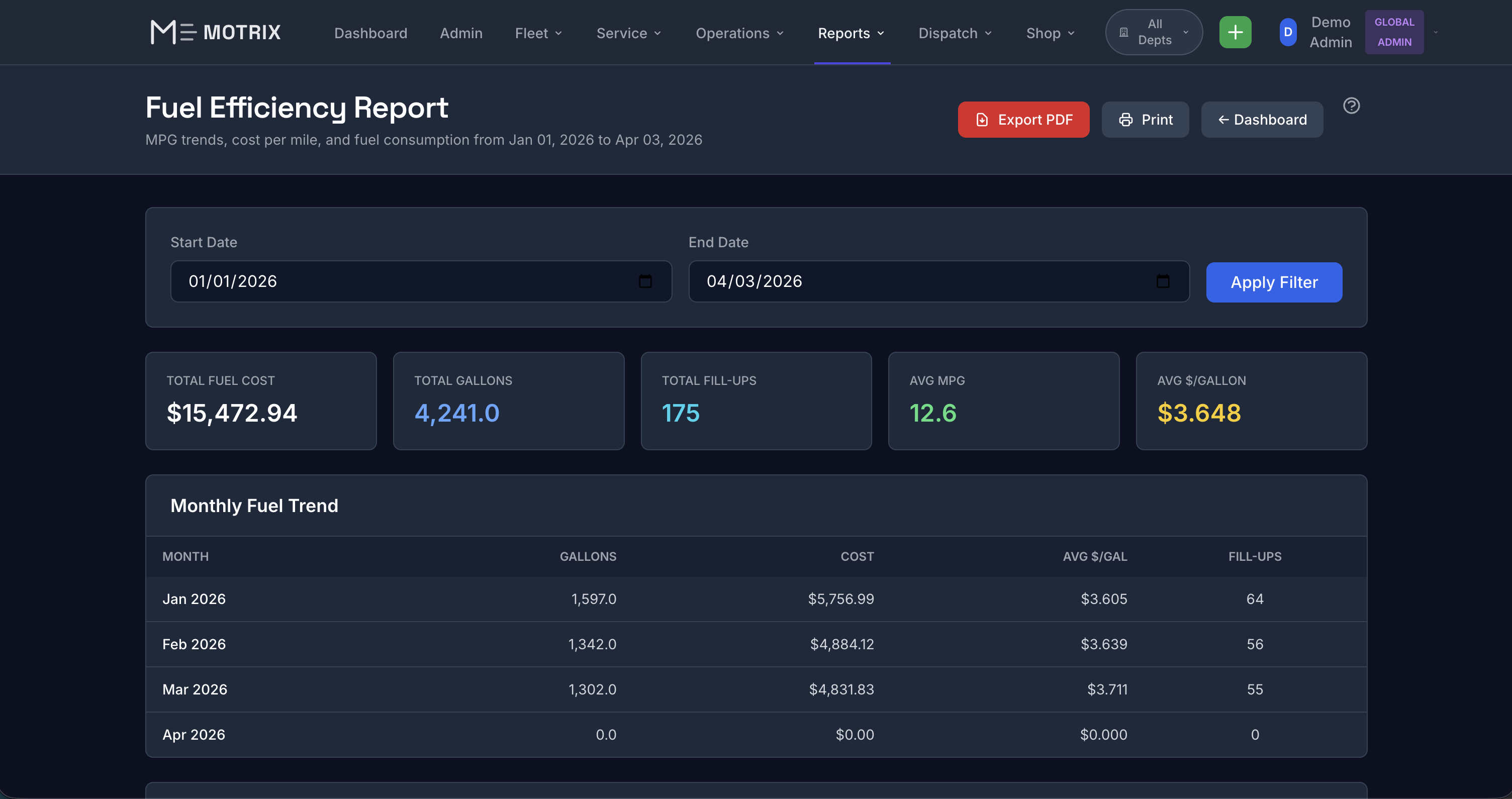The image size is (1512, 799).
Task: Expand the Fleet menu dropdown
Action: pos(538,34)
